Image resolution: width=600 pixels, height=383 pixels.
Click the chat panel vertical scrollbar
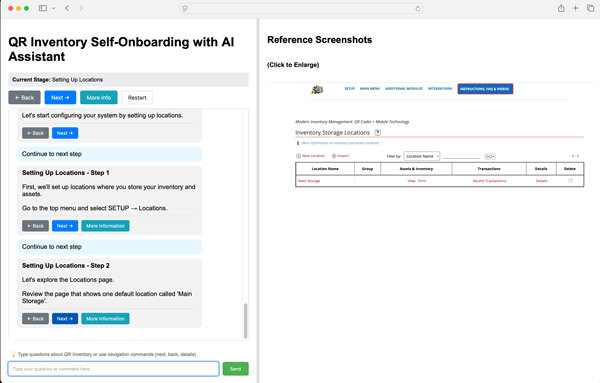pos(245,321)
